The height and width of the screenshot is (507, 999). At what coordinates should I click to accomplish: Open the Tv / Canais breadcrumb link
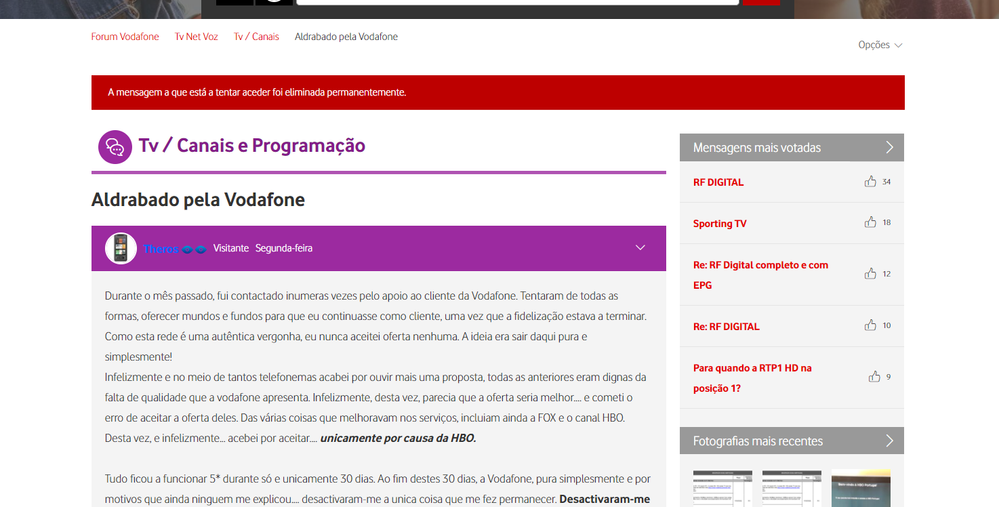[256, 37]
